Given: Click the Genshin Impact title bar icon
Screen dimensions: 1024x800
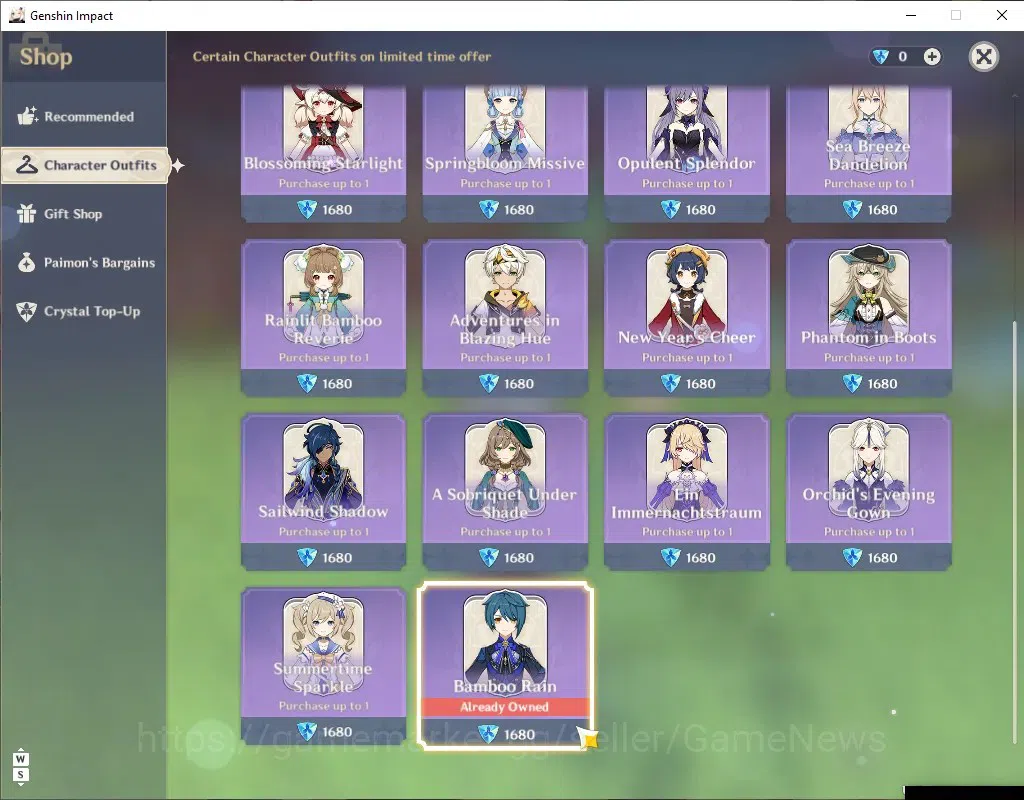Looking at the screenshot, I should pyautogui.click(x=16, y=15).
